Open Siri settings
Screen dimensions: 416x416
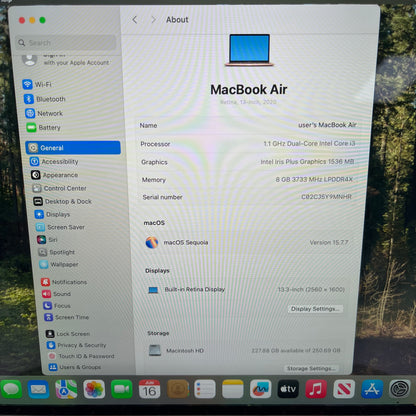[47, 240]
